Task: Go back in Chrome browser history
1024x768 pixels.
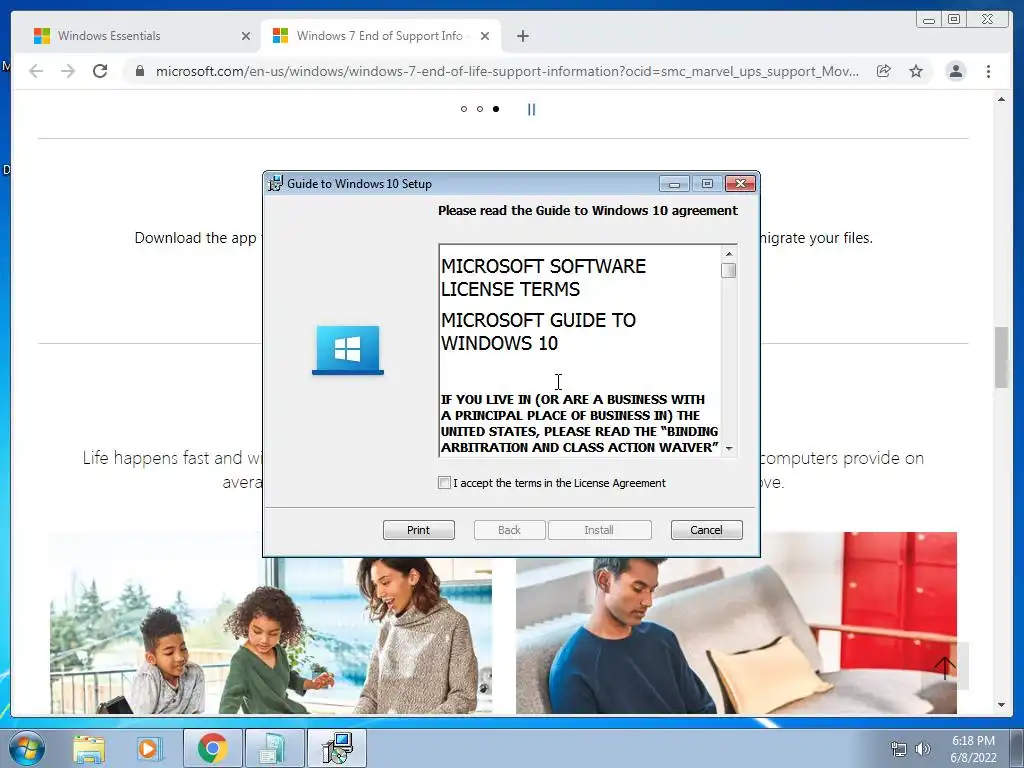Action: (x=36, y=71)
